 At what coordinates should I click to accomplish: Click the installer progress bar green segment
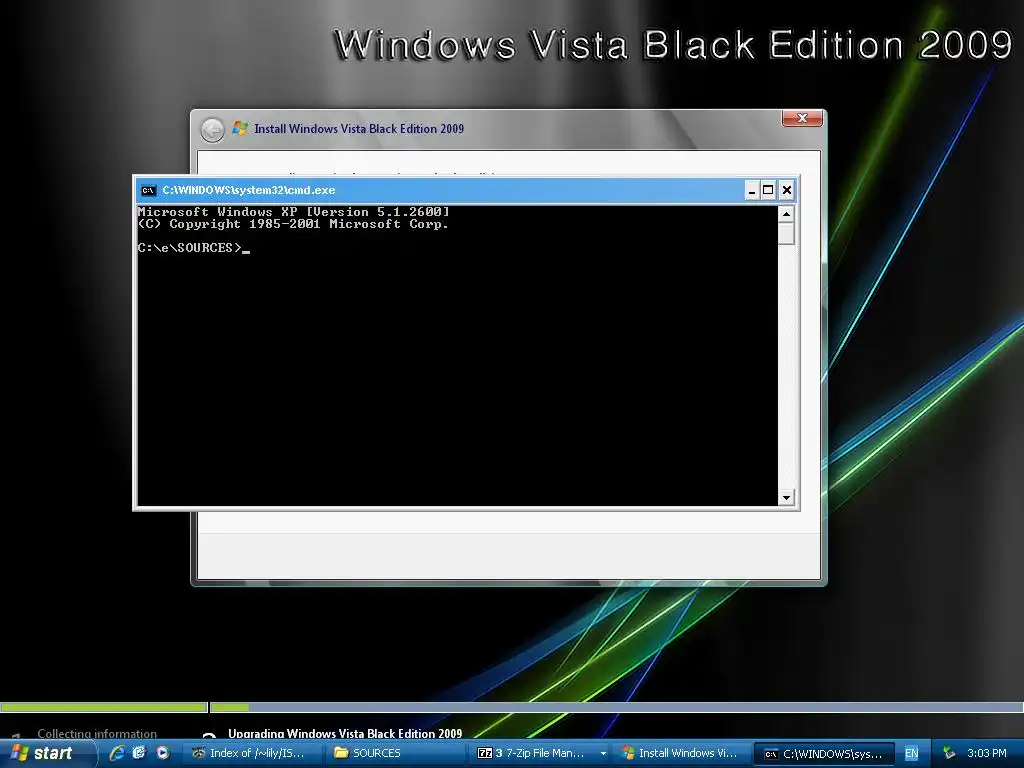pos(103,707)
